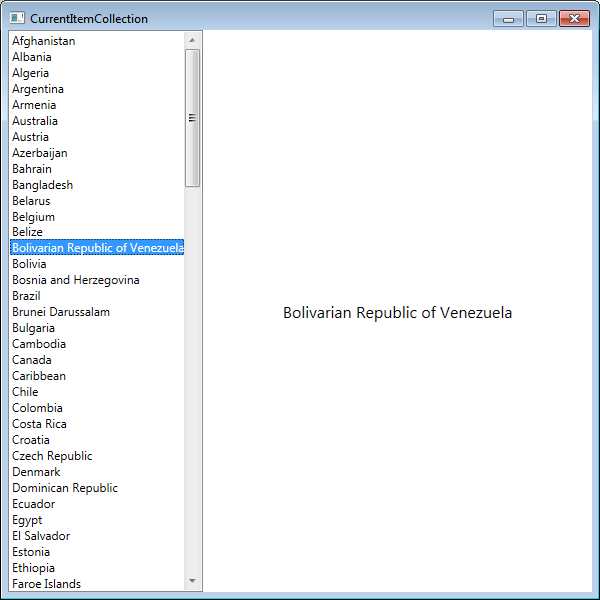
Task: Select Bulgaria in the list
Action: [97, 328]
